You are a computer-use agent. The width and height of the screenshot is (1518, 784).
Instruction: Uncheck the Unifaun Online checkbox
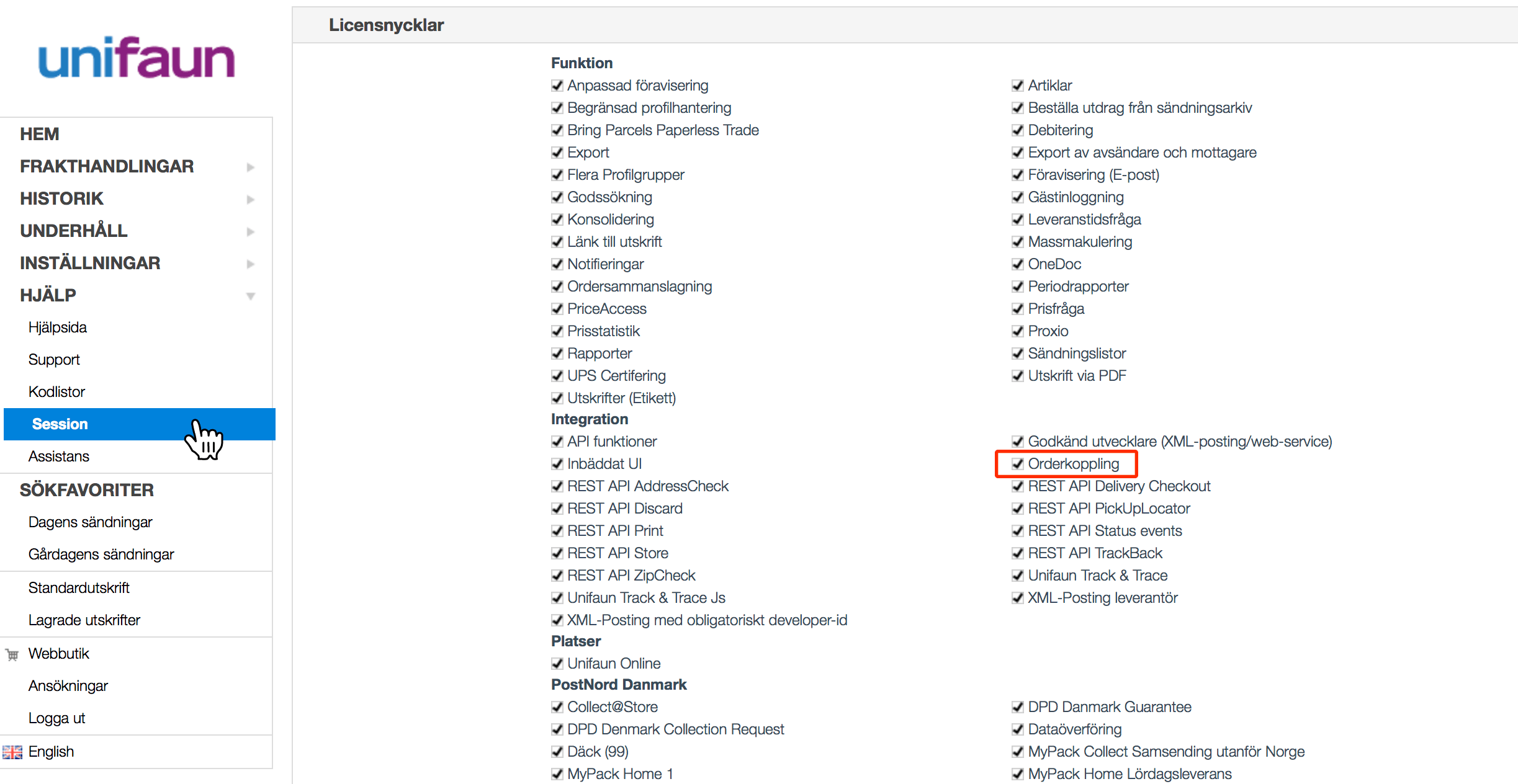click(557, 664)
